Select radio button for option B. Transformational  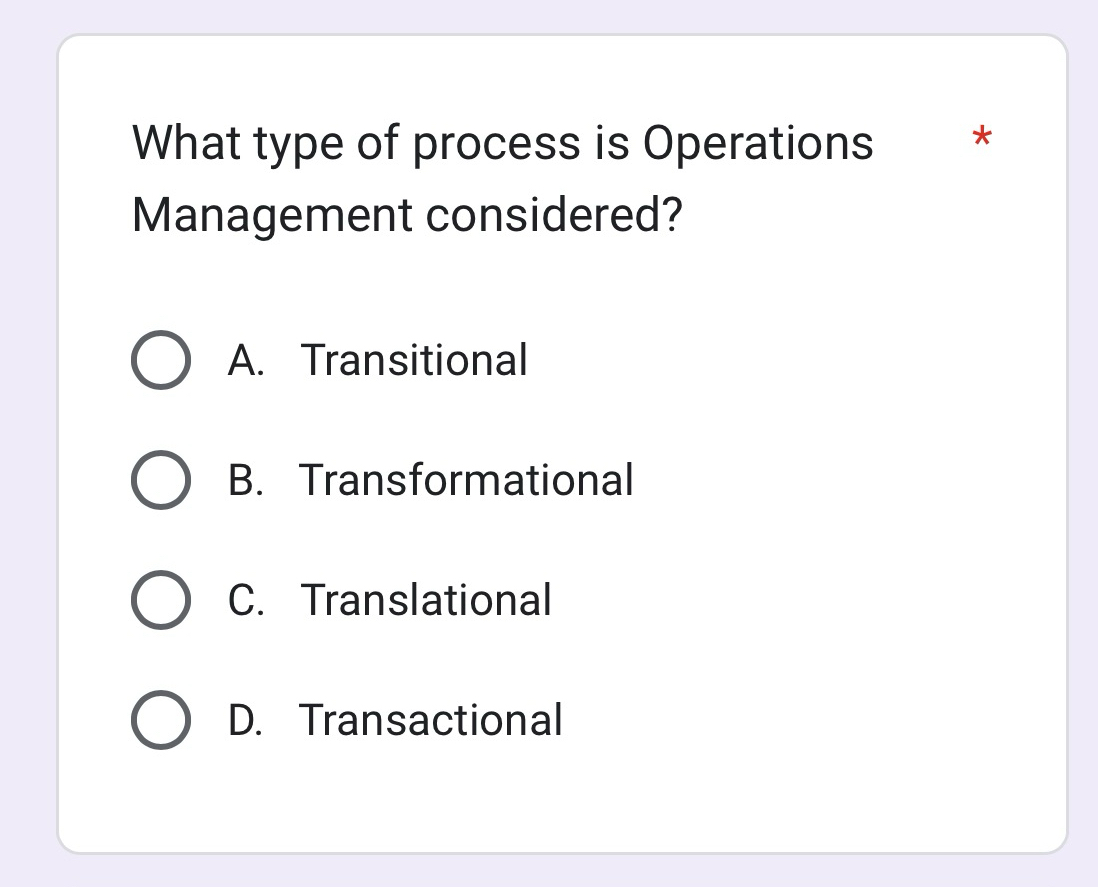(161, 481)
